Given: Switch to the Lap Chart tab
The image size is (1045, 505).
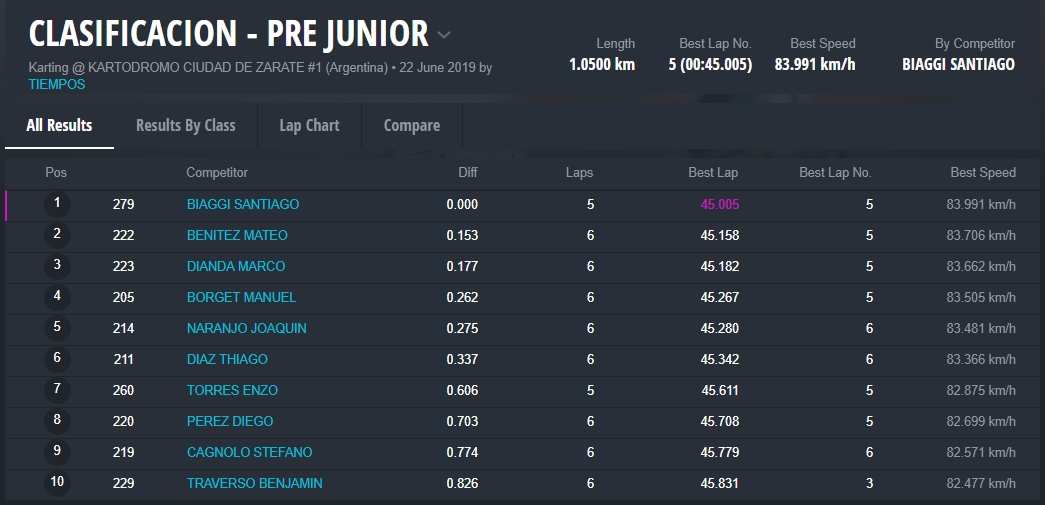Looking at the screenshot, I should coord(309,125).
